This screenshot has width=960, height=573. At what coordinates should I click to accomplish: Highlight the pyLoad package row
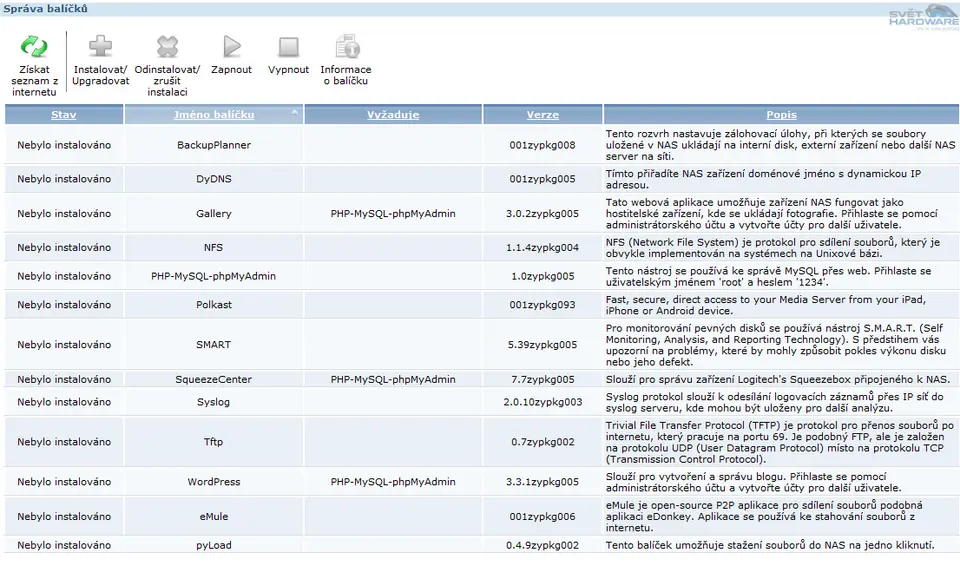214,545
